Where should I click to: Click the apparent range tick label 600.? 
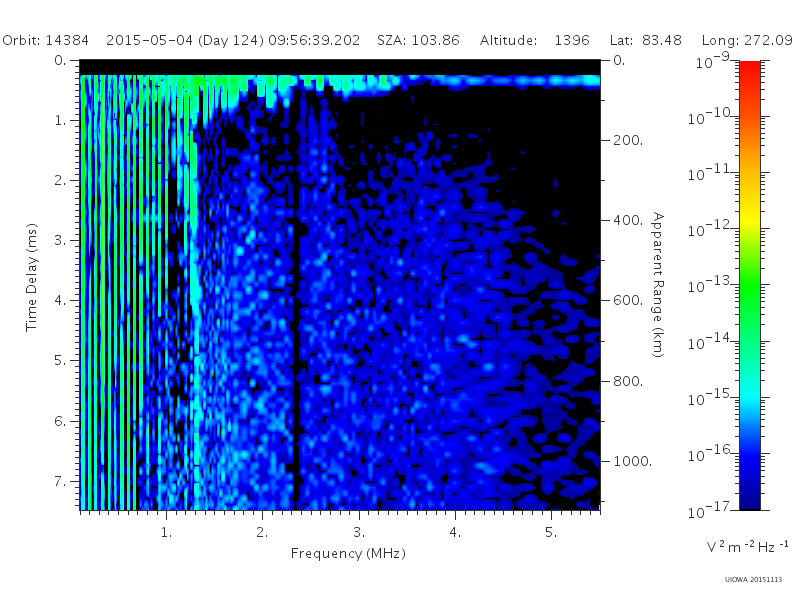[x=628, y=301]
